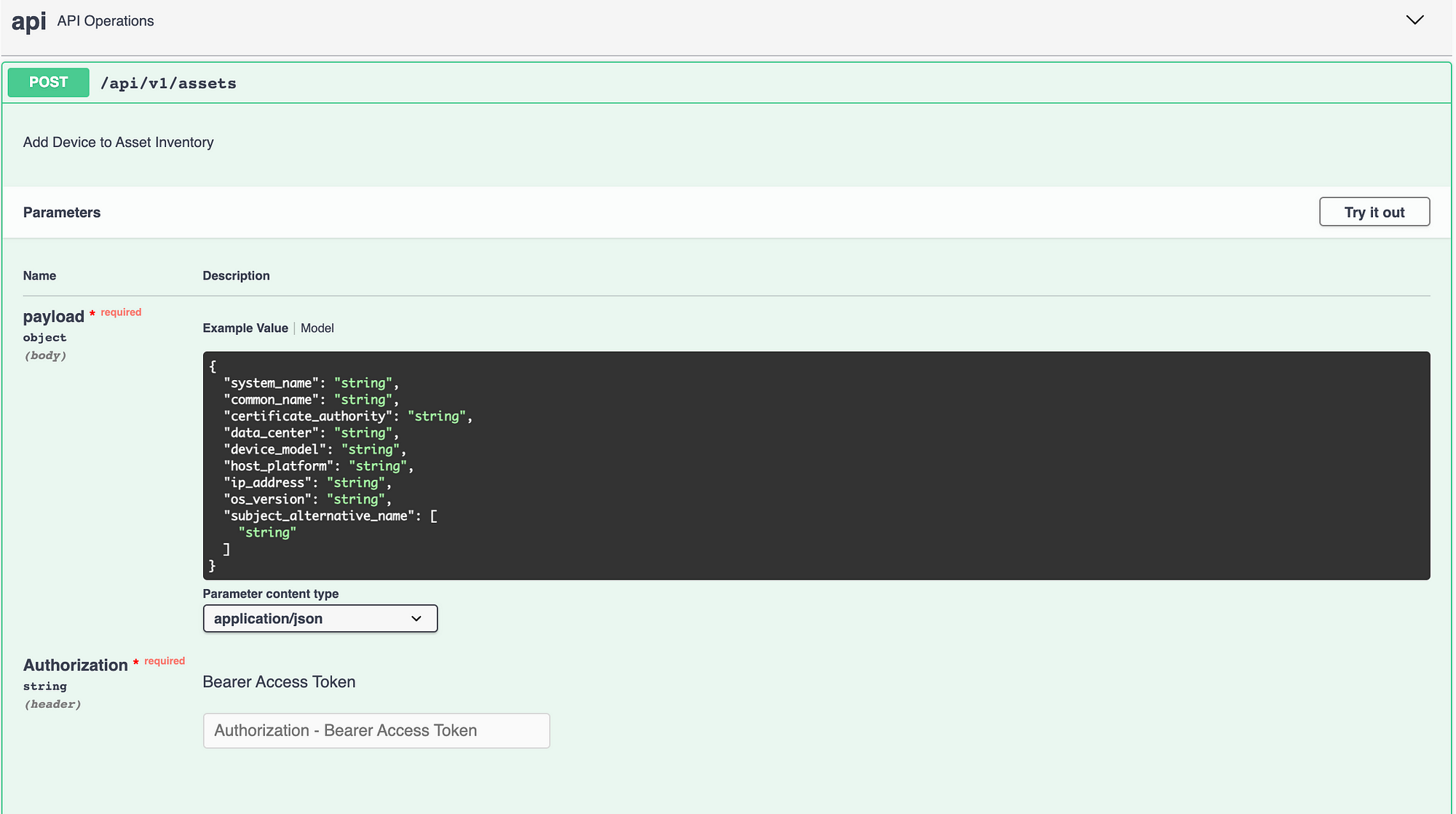Click the Parameters section header

coord(62,212)
